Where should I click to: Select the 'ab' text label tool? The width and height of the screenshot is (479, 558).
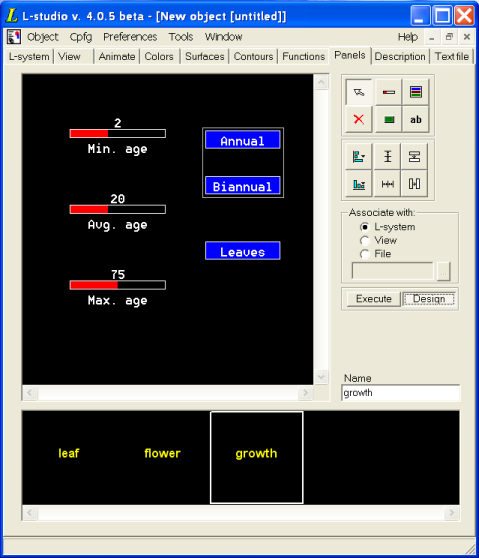tap(416, 119)
